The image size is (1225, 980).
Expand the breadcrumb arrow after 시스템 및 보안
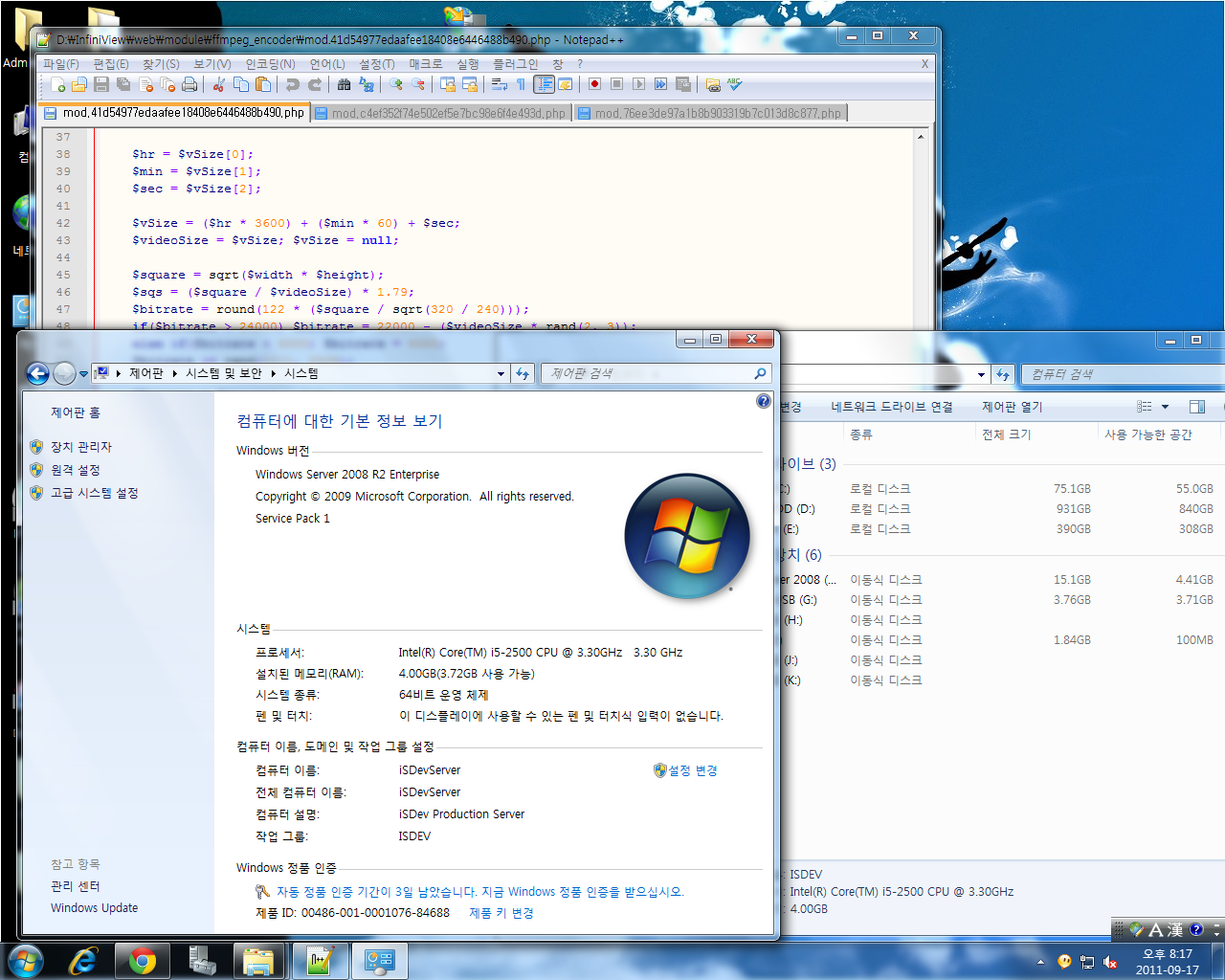click(274, 373)
